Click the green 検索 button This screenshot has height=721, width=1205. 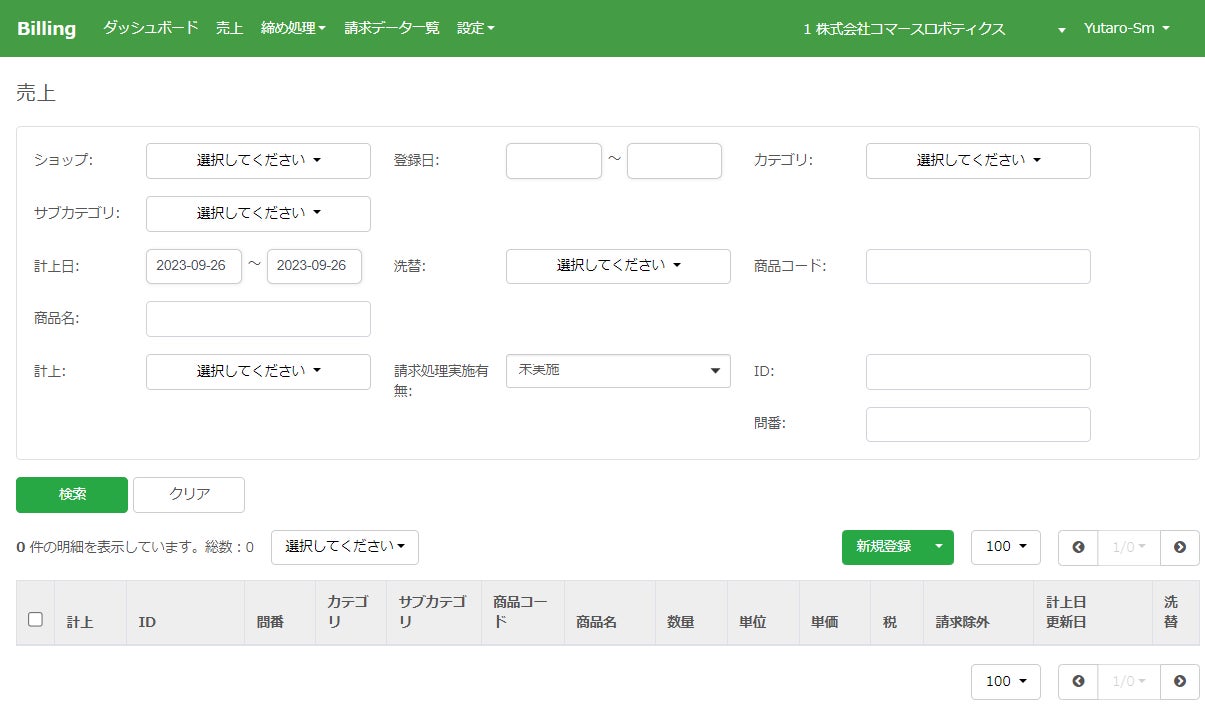point(72,494)
